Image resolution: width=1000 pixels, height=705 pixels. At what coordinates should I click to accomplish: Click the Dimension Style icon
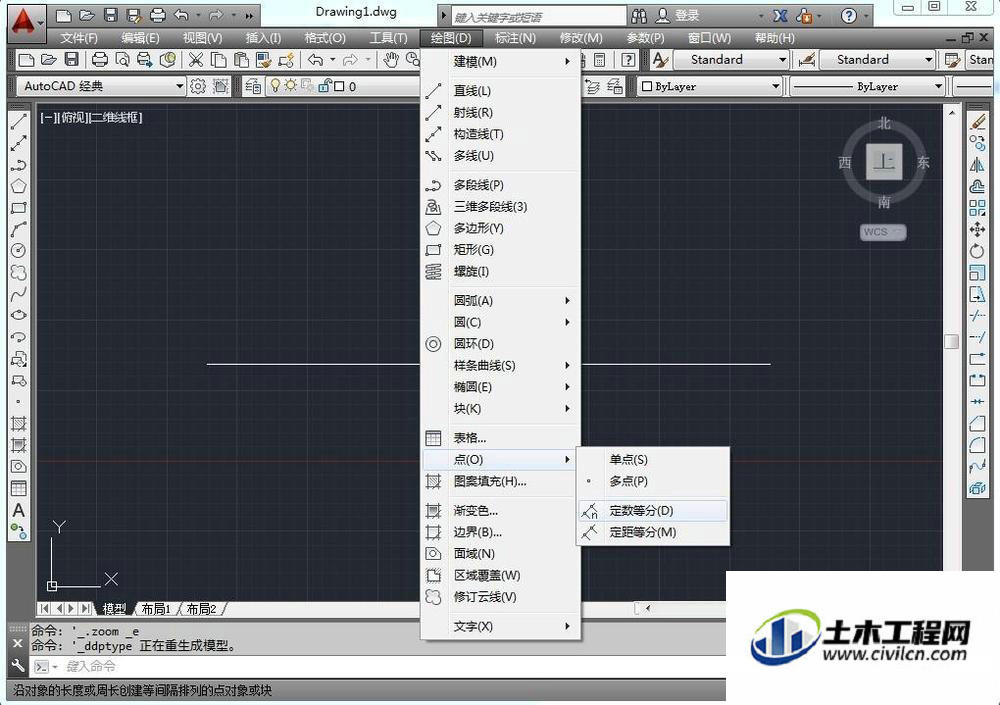(806, 60)
